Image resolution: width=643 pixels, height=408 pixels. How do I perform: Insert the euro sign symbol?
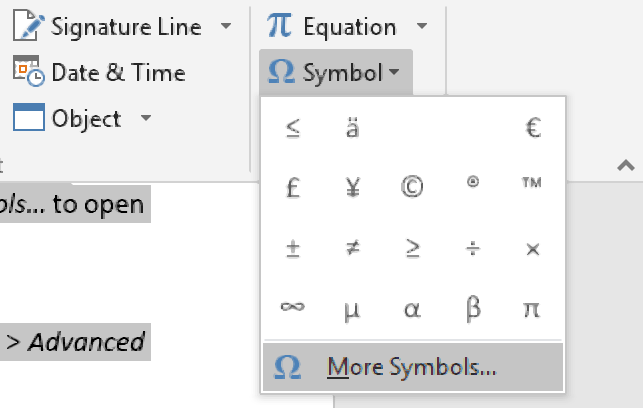pos(532,129)
